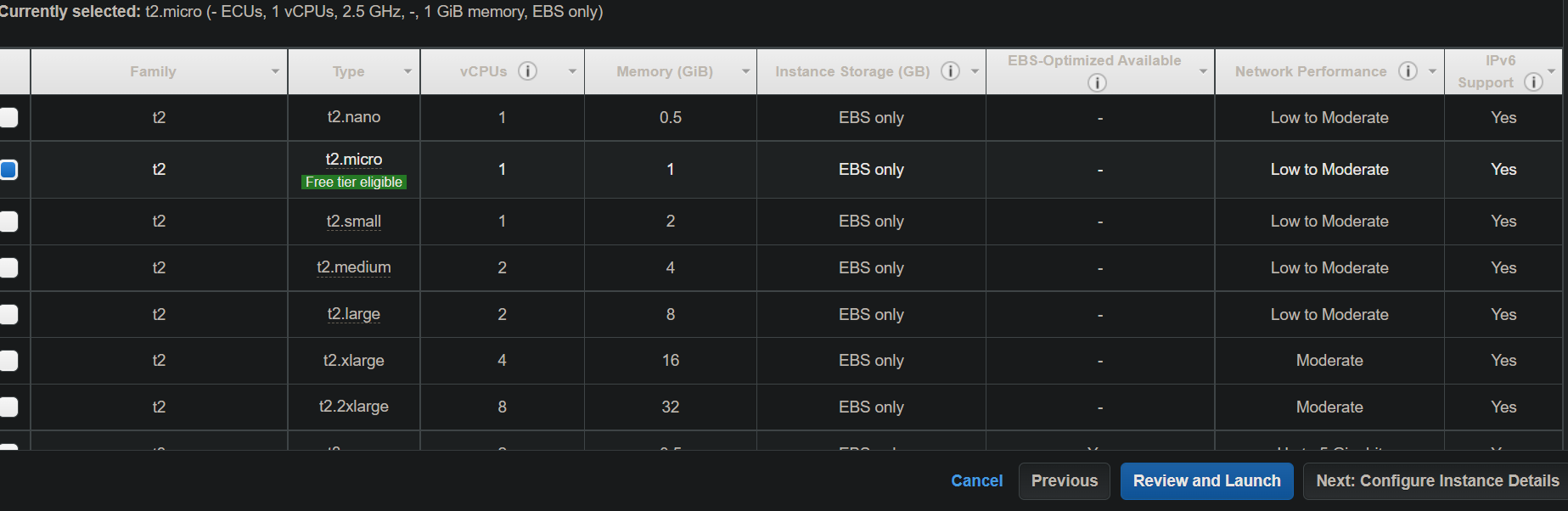The width and height of the screenshot is (1568, 511).
Task: Click Moderate network cell for t2.xlarge
Action: [x=1329, y=360]
